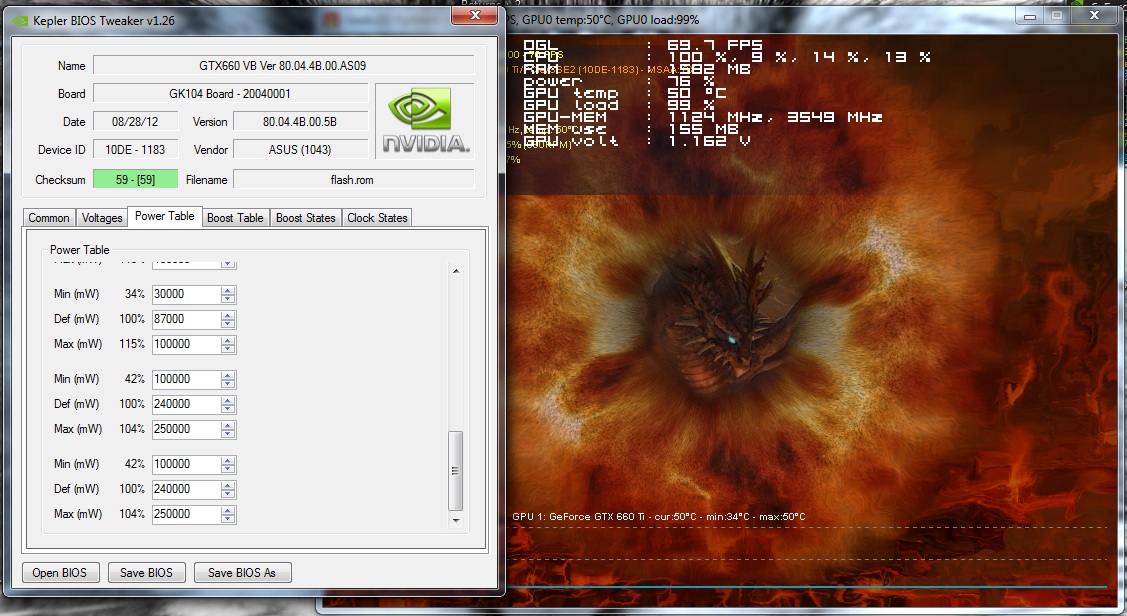The width and height of the screenshot is (1127, 616).
Task: Open the Boost Table tab
Action: point(235,218)
